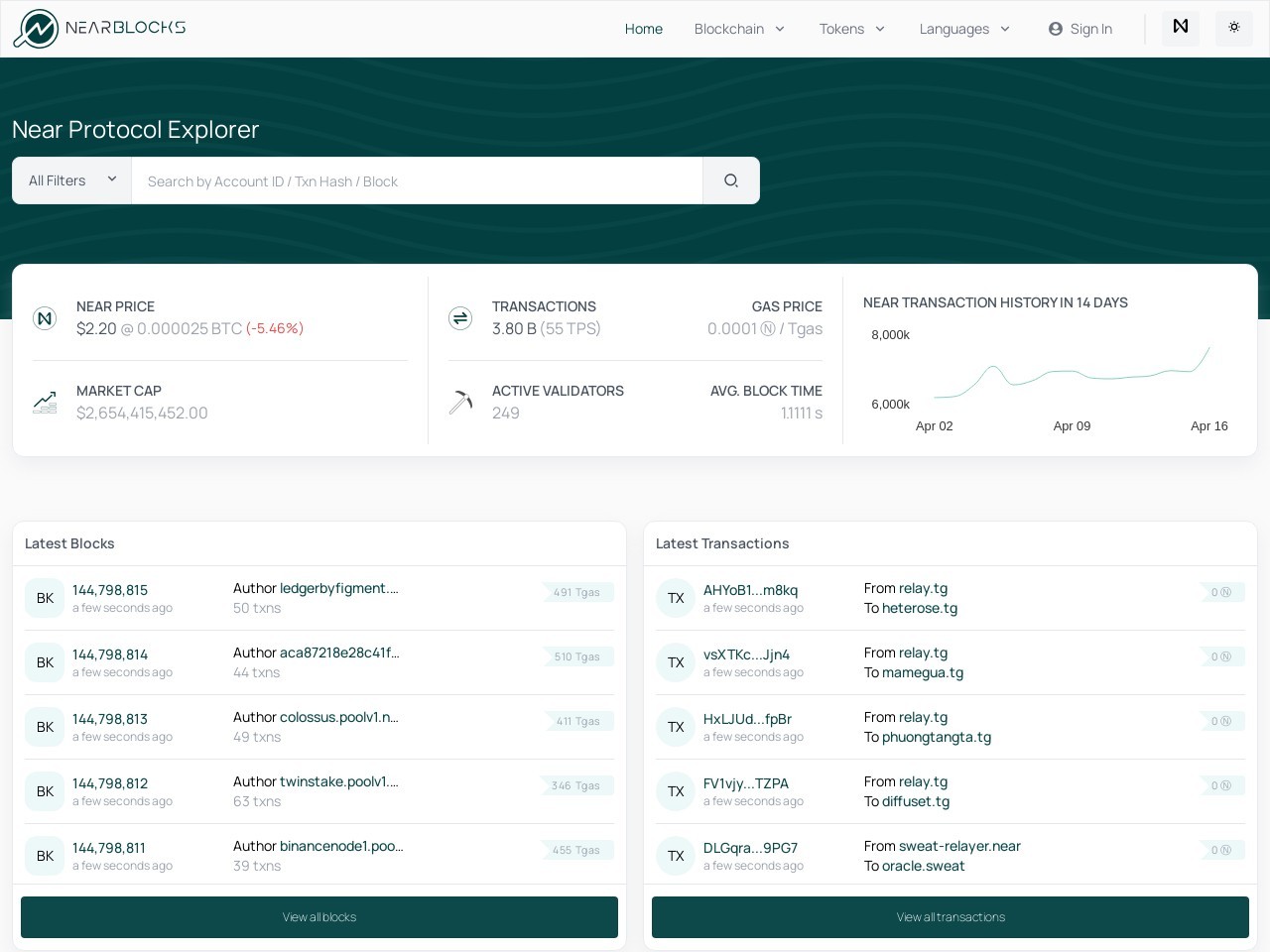This screenshot has width=1270, height=952.
Task: Expand the Tokens dropdown menu
Action: tap(851, 29)
